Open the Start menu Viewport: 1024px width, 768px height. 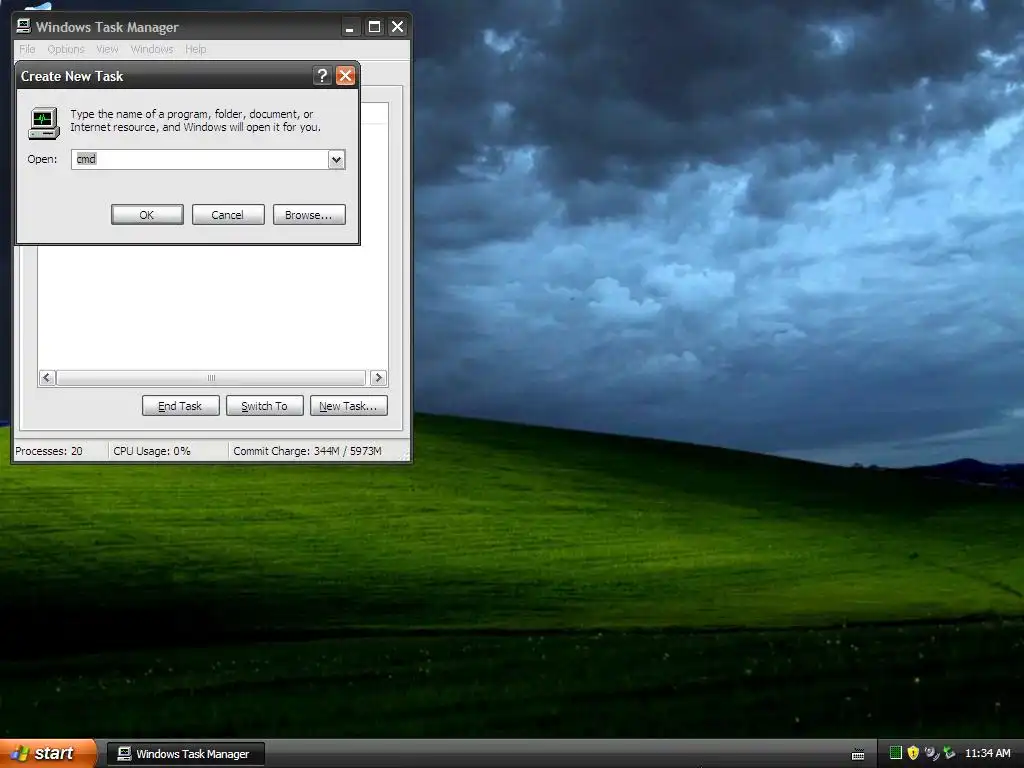coord(48,754)
